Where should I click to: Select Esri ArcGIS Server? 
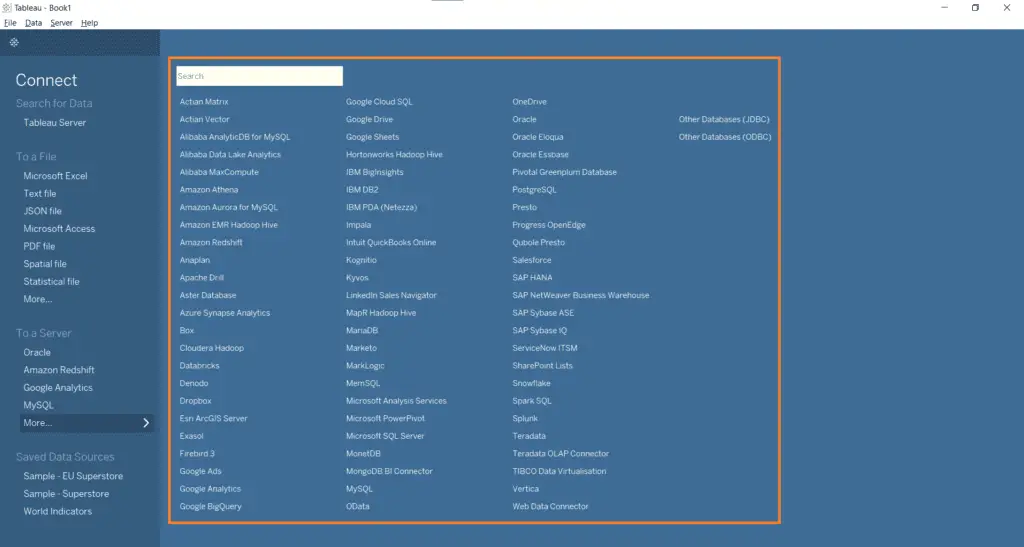click(214, 419)
